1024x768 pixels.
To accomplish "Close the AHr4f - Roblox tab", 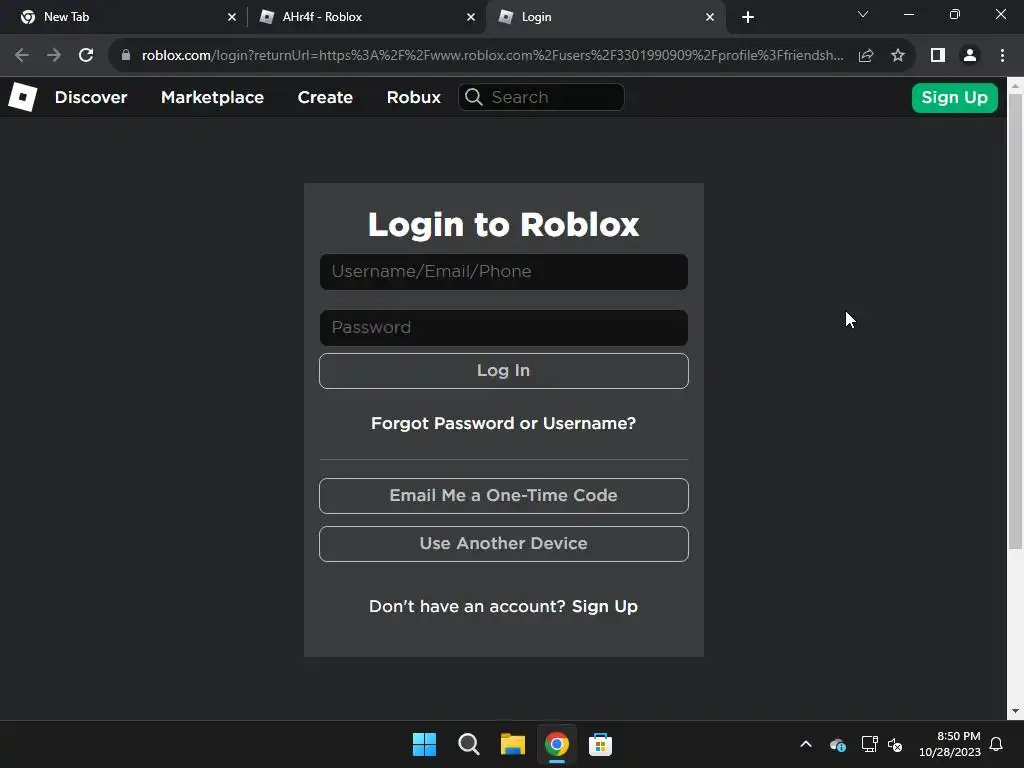I will [471, 17].
